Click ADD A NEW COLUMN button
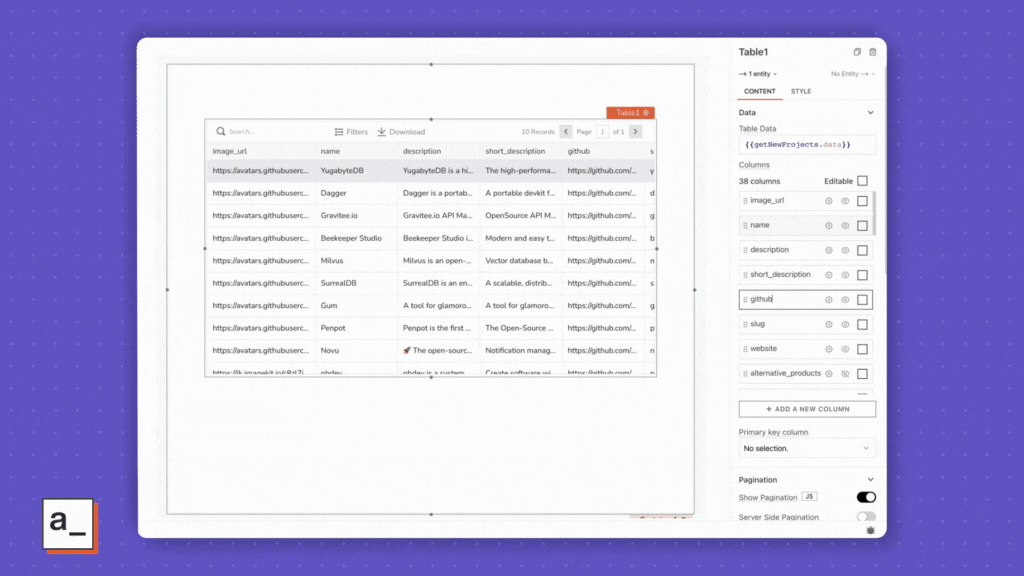Image resolution: width=1024 pixels, height=576 pixels. click(x=807, y=409)
